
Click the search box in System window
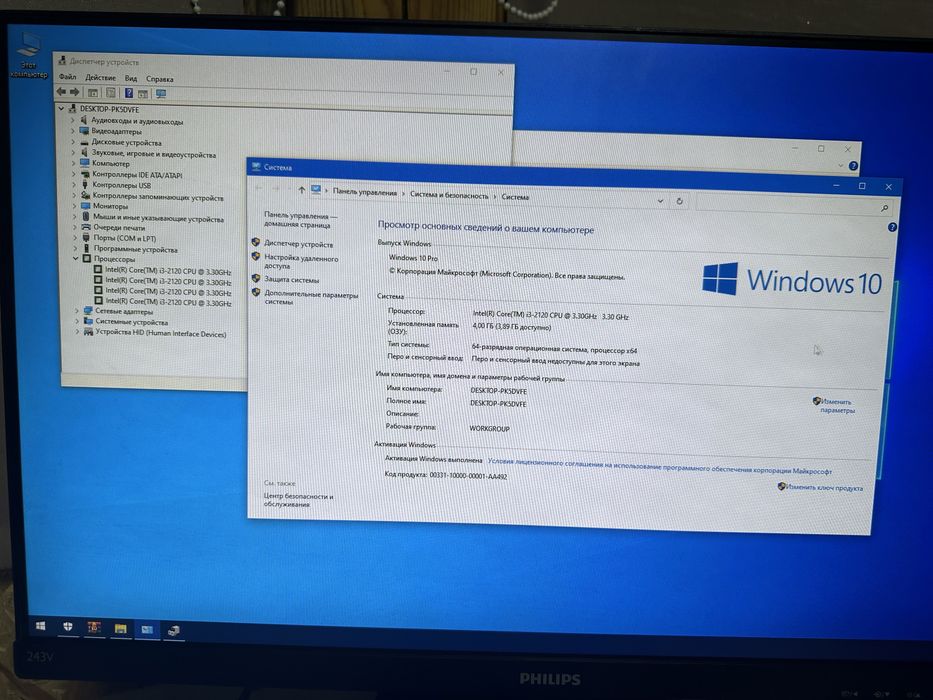point(795,205)
